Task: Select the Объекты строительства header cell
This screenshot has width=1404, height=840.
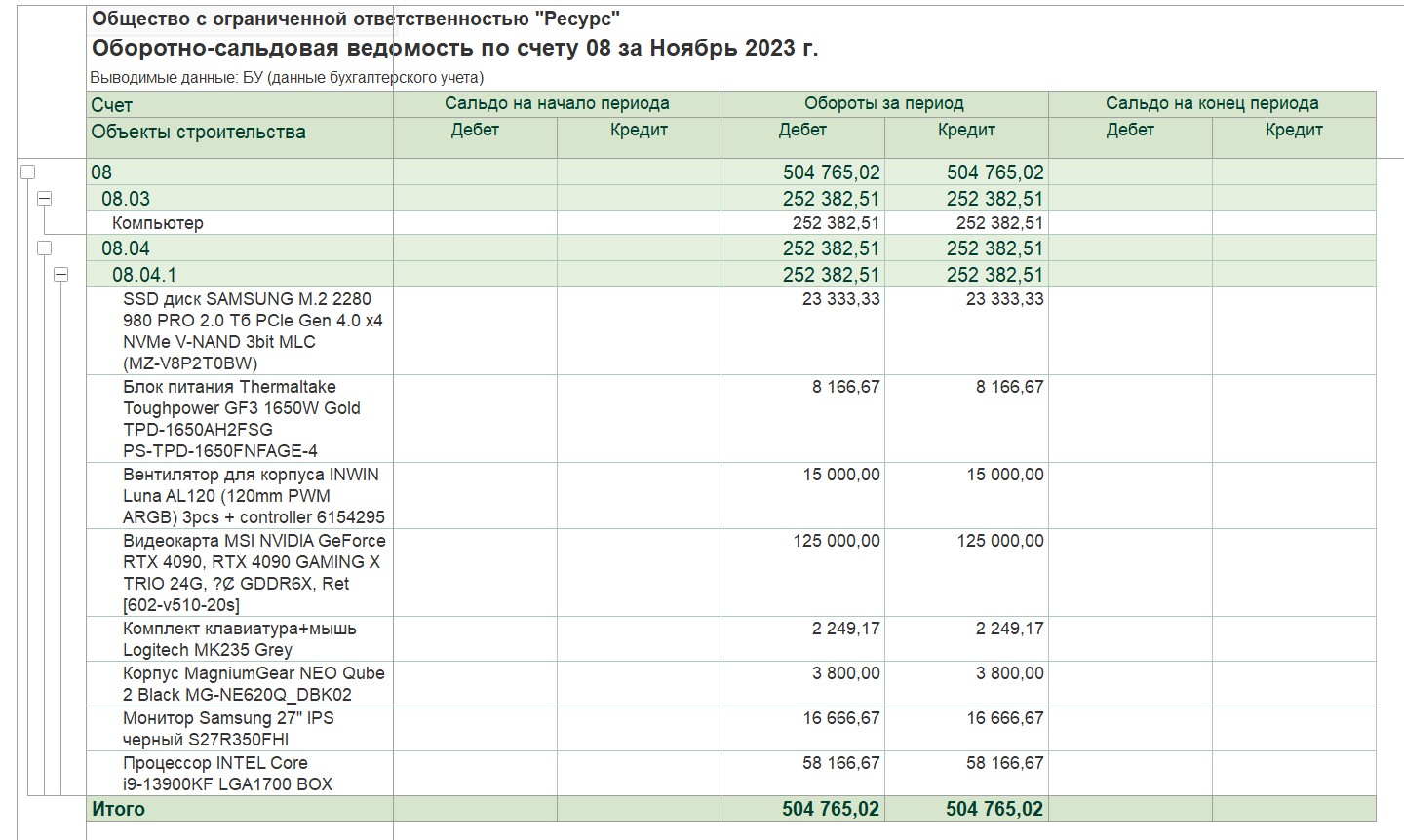Action: click(240, 138)
